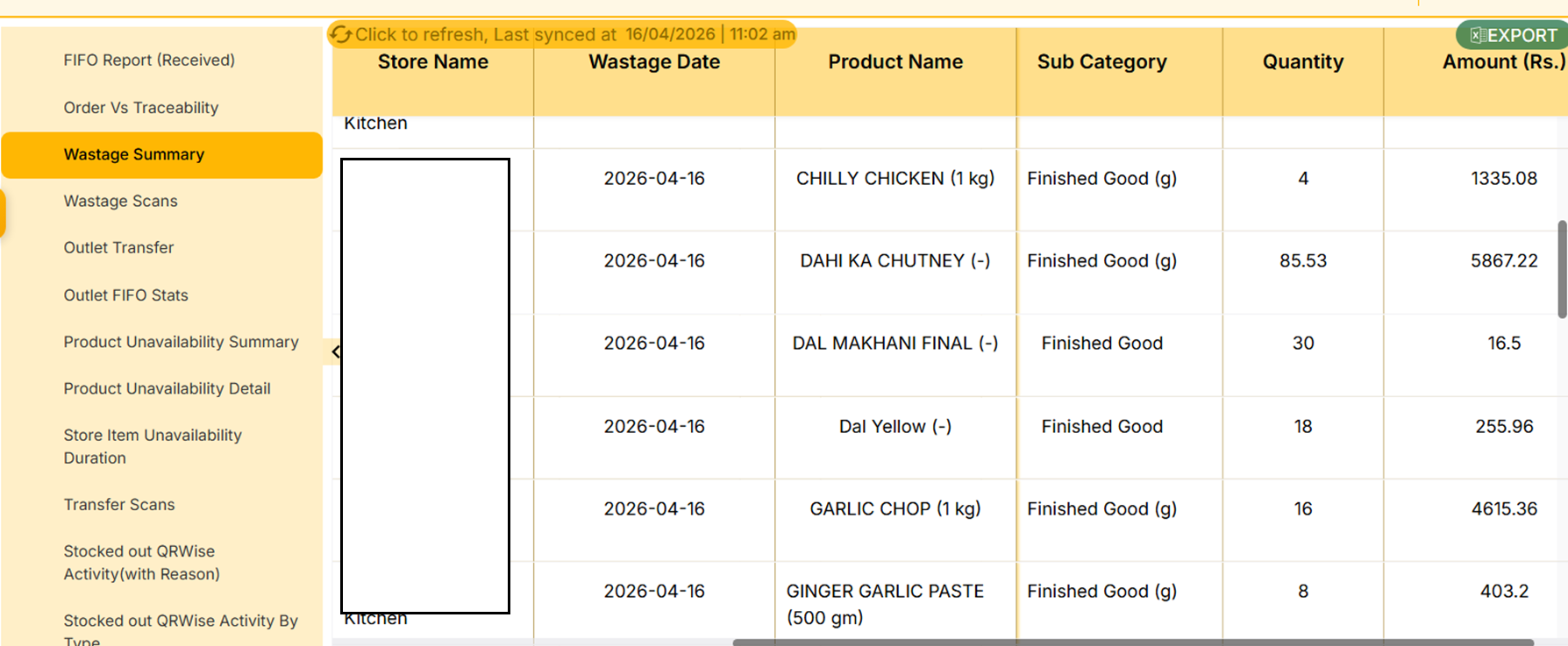Go to Transfer Scans

tap(119, 505)
